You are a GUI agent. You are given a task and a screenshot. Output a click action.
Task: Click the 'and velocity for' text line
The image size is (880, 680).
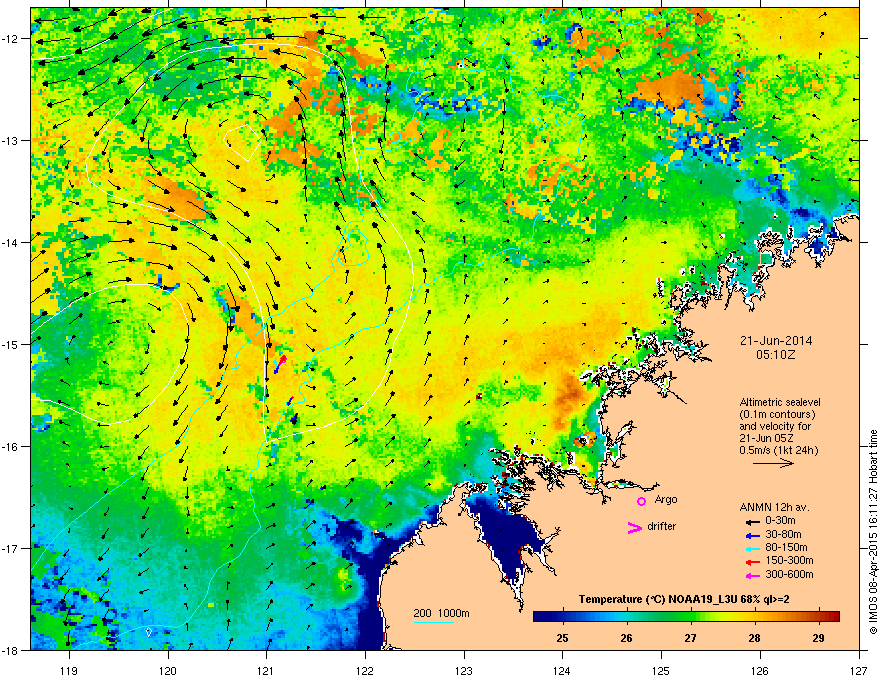point(775,426)
